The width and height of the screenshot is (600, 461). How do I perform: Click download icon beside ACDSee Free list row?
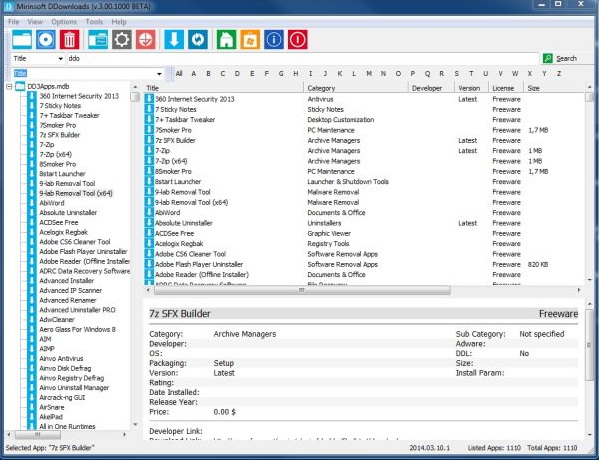coord(149,233)
